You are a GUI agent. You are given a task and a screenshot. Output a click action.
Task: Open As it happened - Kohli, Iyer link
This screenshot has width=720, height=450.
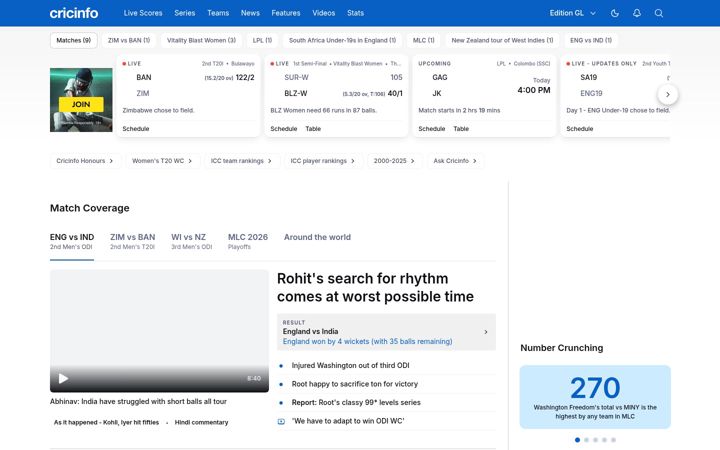click(x=107, y=422)
